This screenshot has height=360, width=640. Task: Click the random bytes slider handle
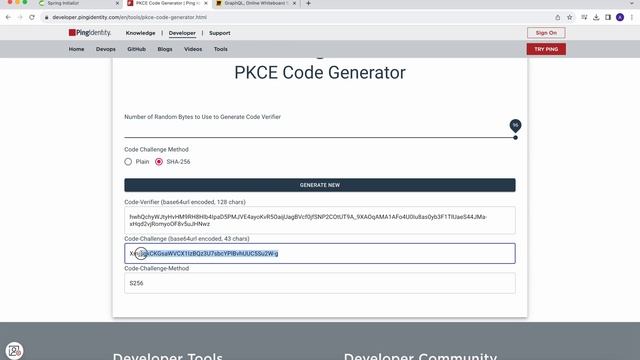coord(516,138)
